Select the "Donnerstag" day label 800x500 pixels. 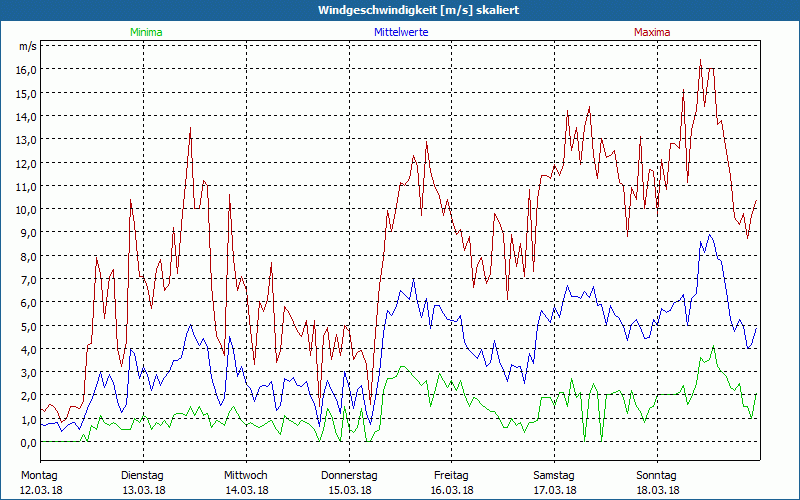tap(349, 475)
